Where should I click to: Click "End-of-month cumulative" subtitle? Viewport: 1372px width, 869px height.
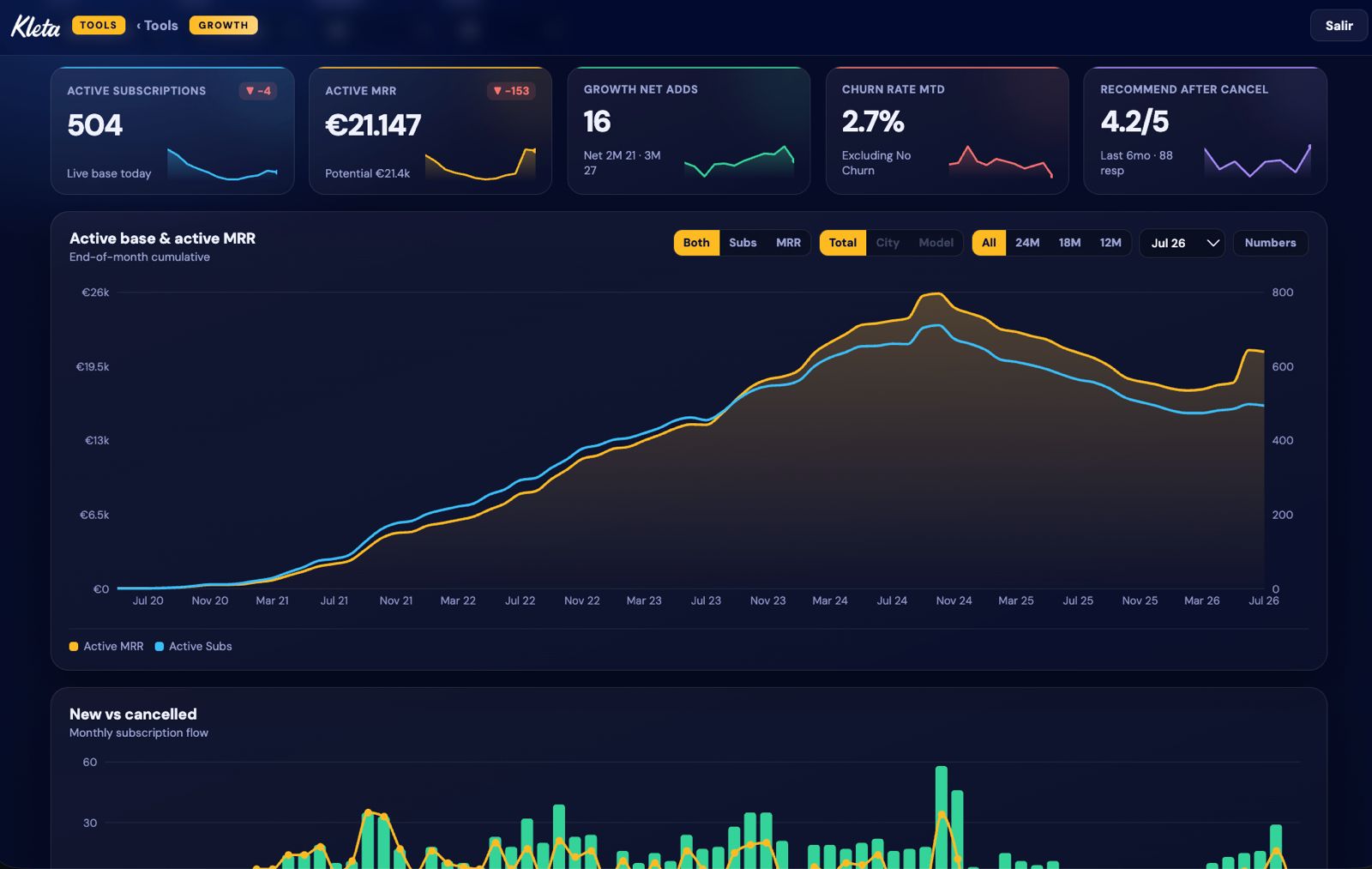pyautogui.click(x=140, y=256)
